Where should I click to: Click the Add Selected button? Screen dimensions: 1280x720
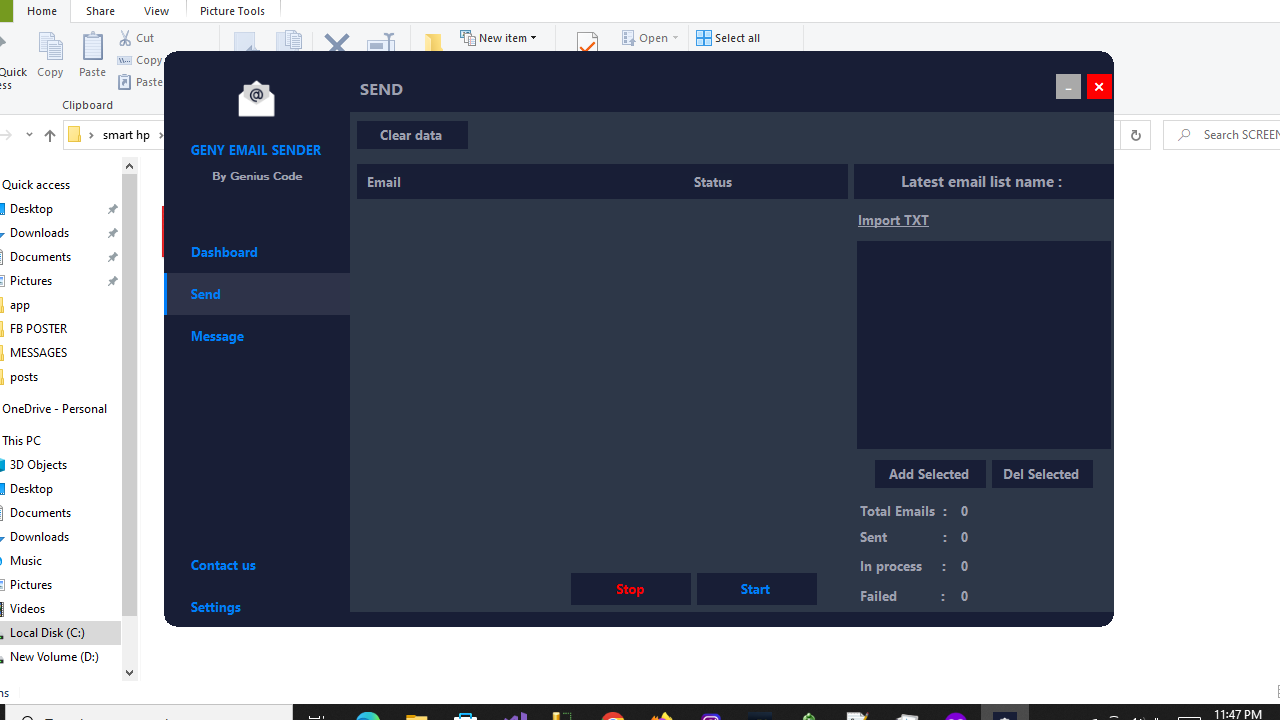pos(929,473)
